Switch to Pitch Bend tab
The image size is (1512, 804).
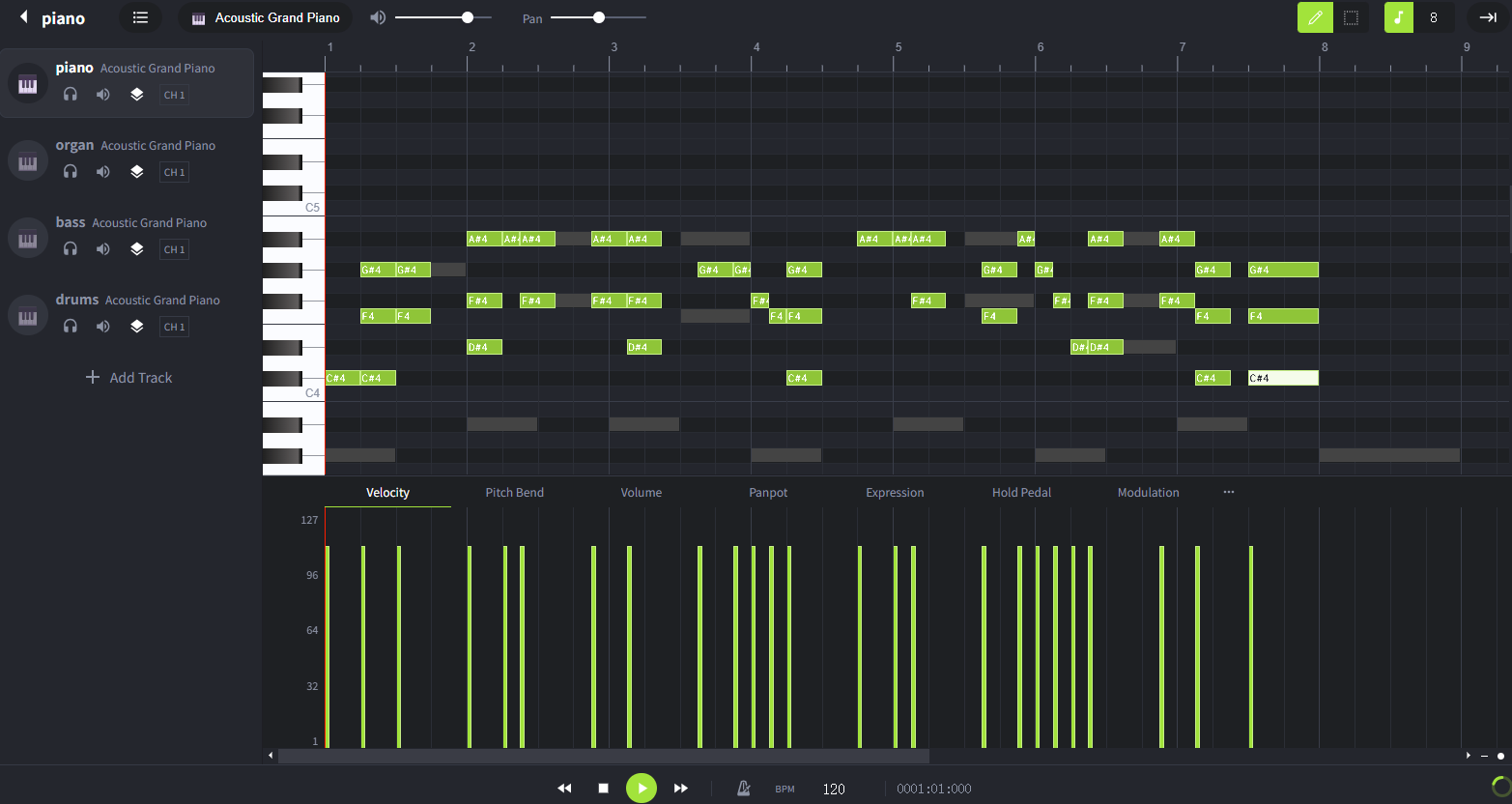click(515, 493)
